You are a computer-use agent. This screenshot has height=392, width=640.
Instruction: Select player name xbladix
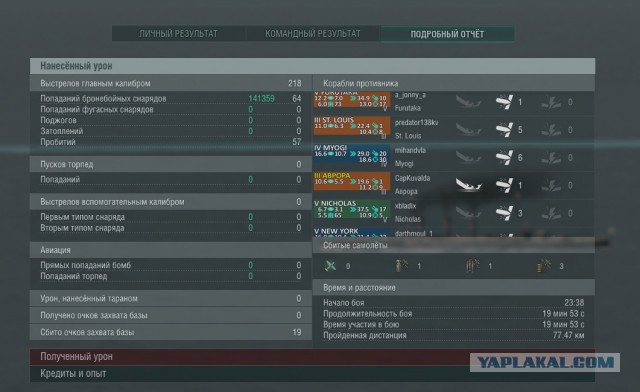pyautogui.click(x=405, y=206)
